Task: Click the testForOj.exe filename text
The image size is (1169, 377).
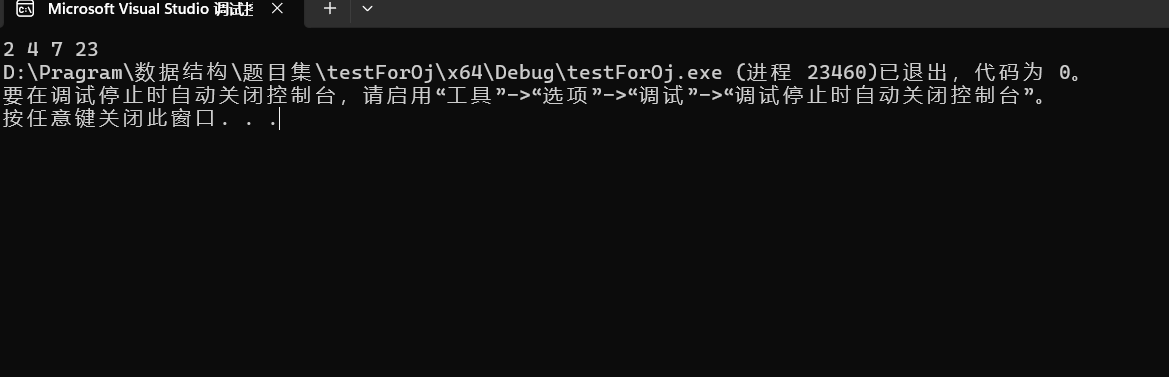Action: [644, 73]
